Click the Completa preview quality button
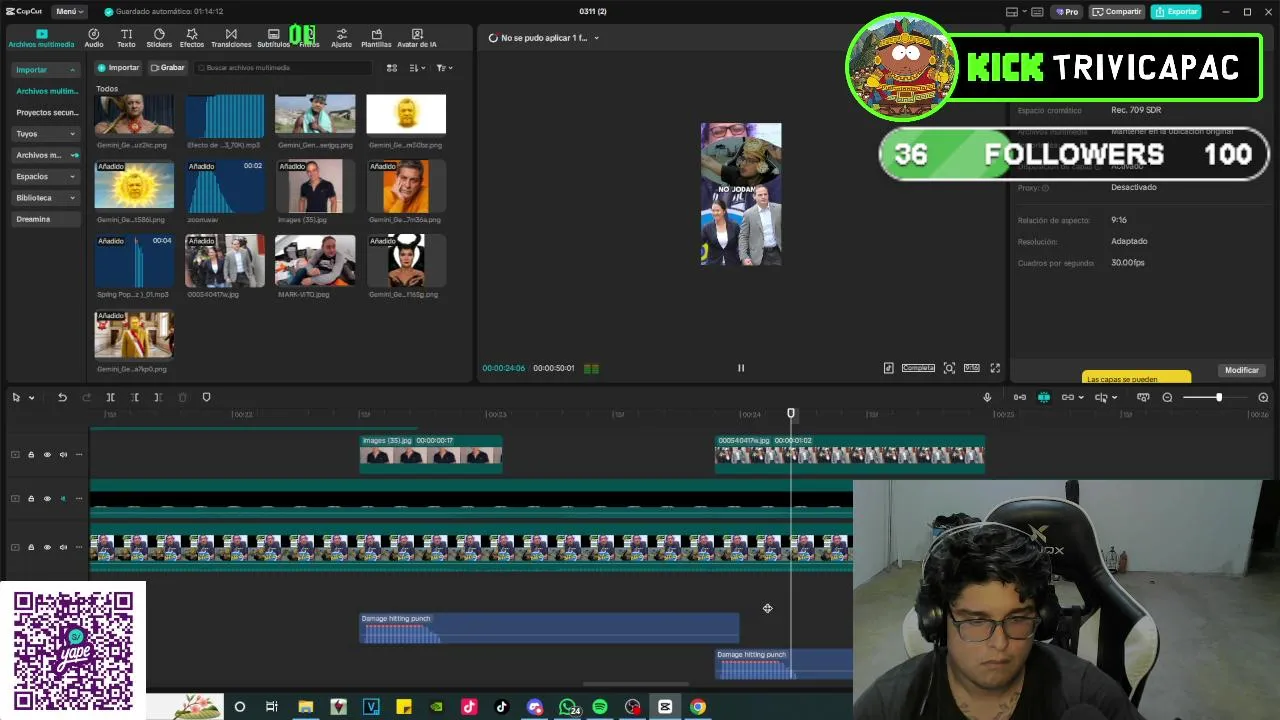This screenshot has width=1280, height=720. tap(918, 368)
